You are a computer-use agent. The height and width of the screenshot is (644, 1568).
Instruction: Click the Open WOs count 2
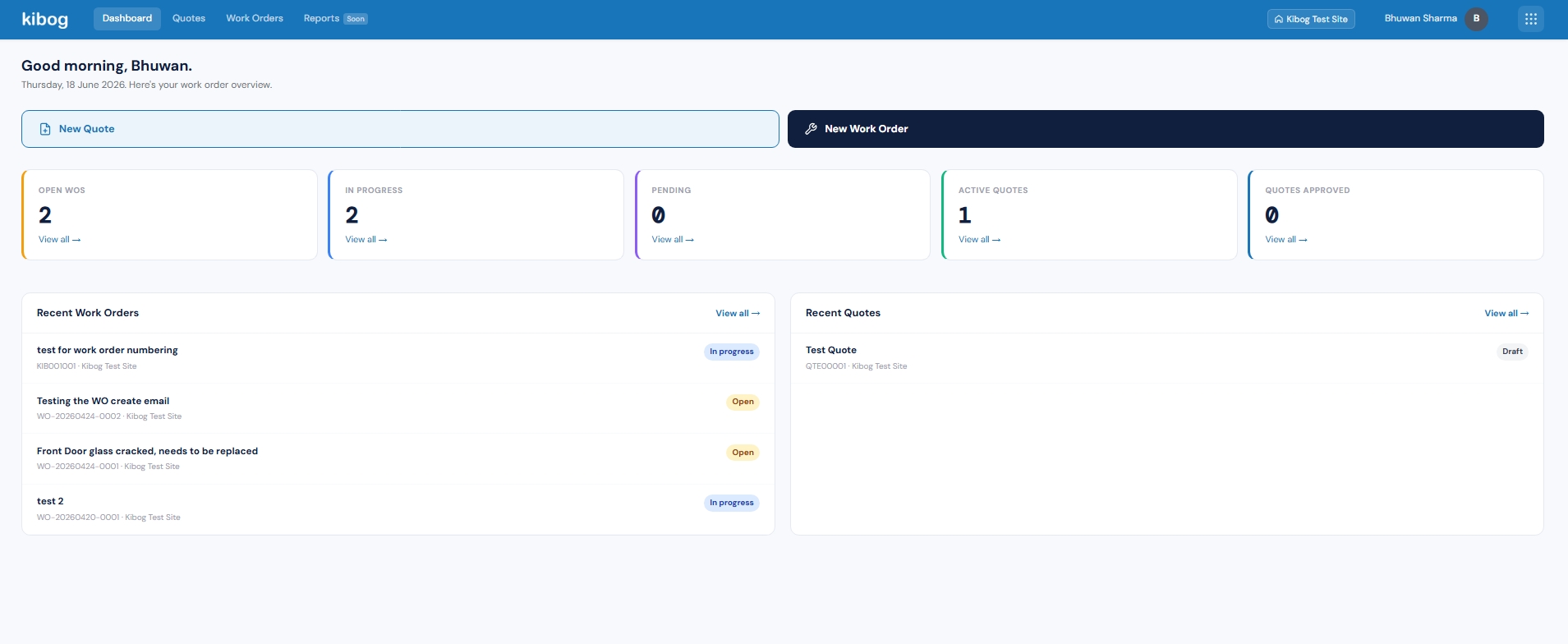click(x=45, y=215)
